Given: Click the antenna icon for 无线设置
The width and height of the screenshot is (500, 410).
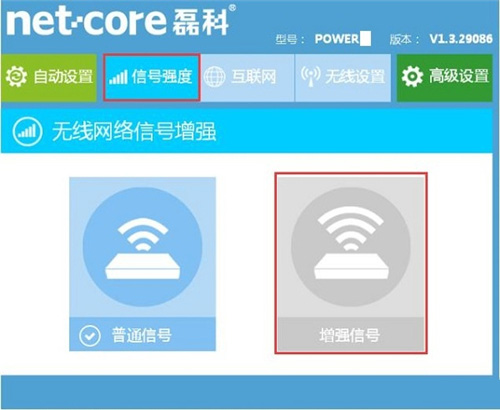Looking at the screenshot, I should pos(310,76).
